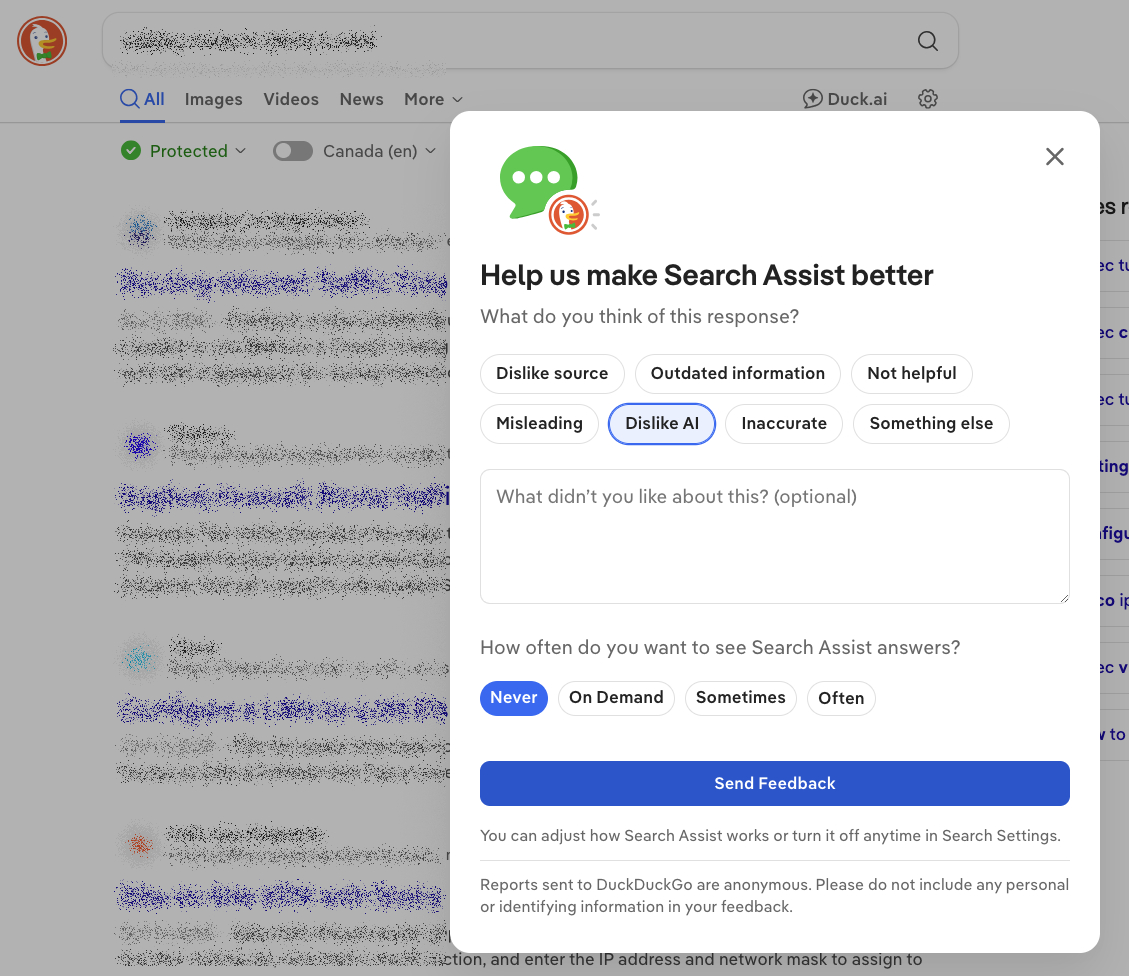Click the Send Feedback button
1129x976 pixels.
coord(775,783)
